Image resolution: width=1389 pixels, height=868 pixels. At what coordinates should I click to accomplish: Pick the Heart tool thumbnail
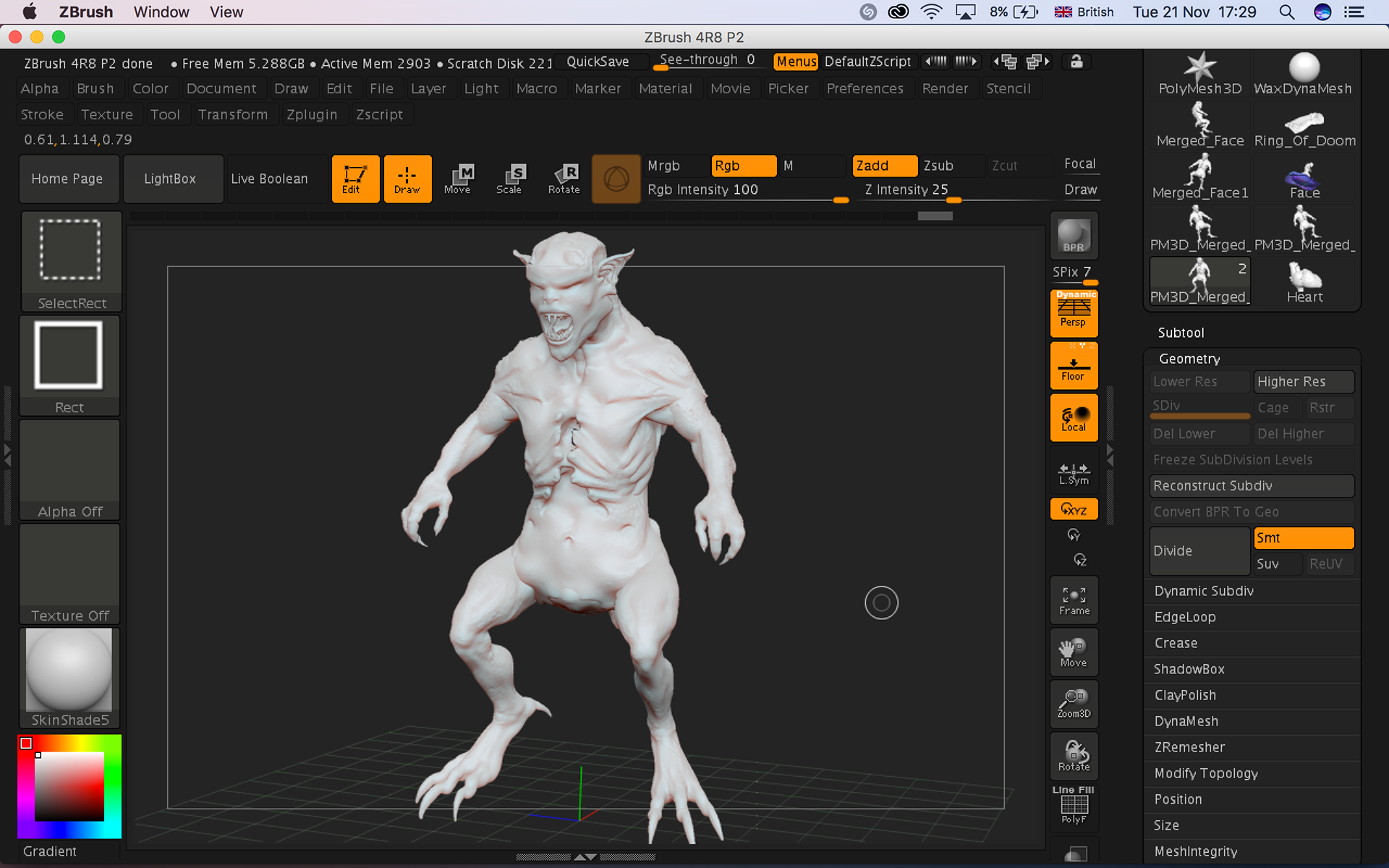(x=1304, y=282)
